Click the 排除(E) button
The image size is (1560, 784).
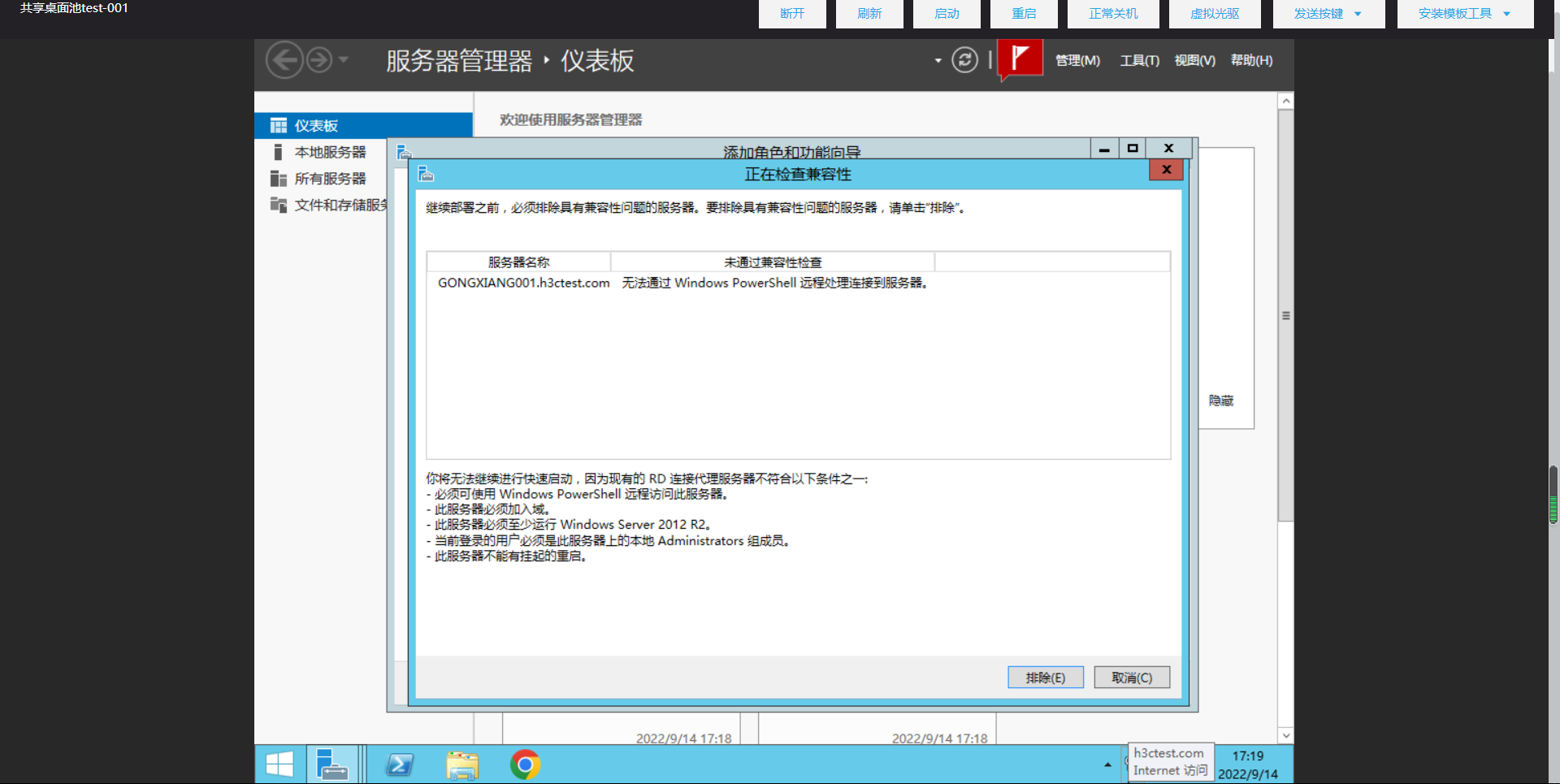coord(1046,678)
